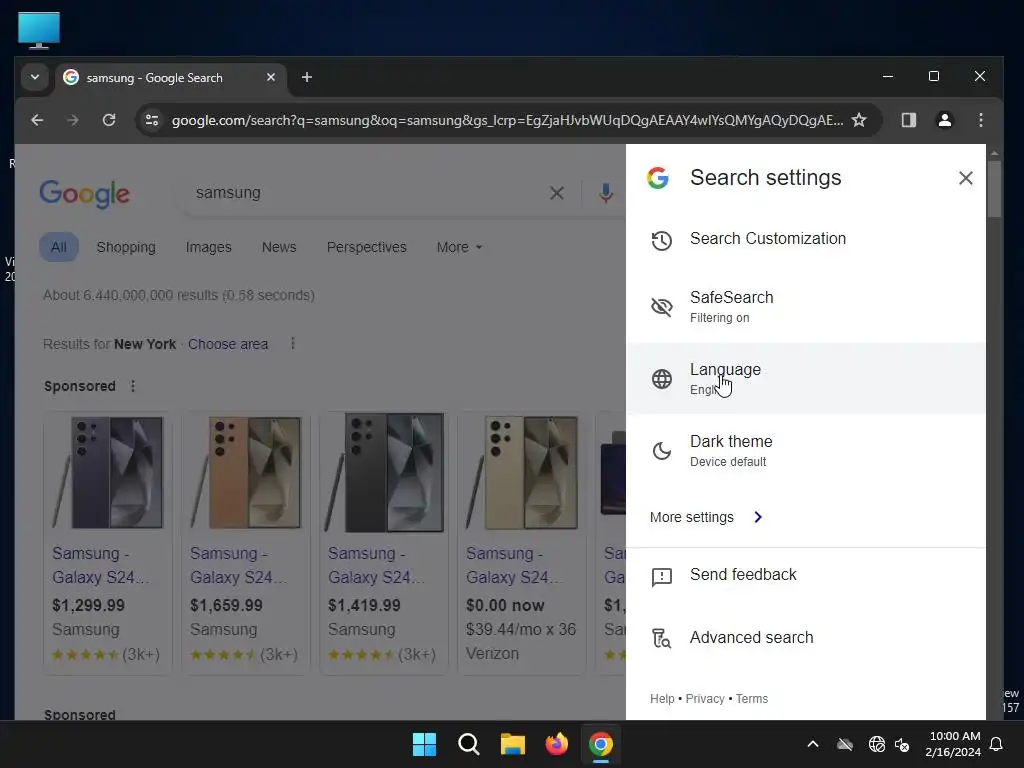Open the $1,659.99 Galaxy S24 product
This screenshot has height=768, width=1024.
tap(246, 542)
